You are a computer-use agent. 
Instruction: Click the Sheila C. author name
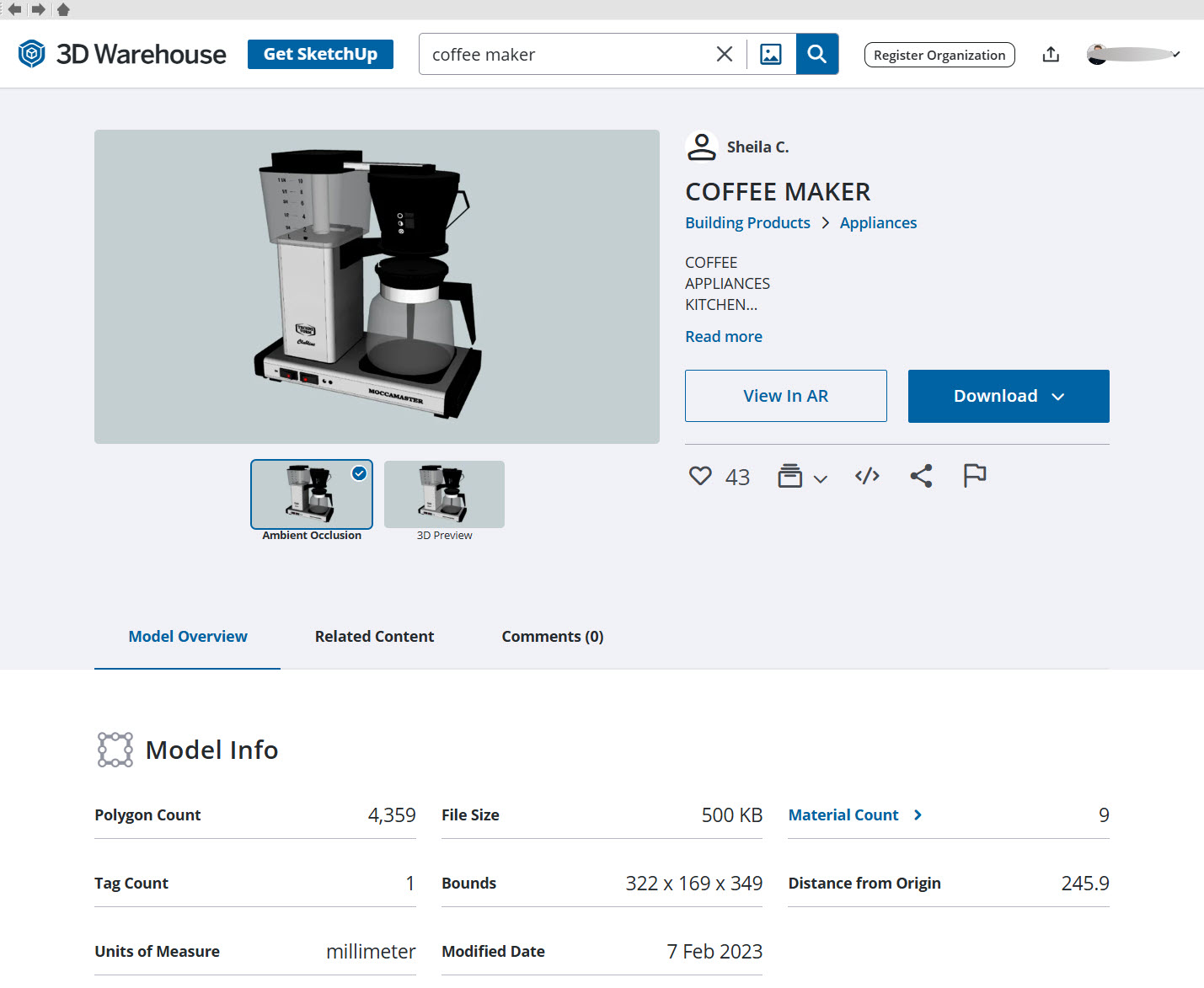coord(758,147)
